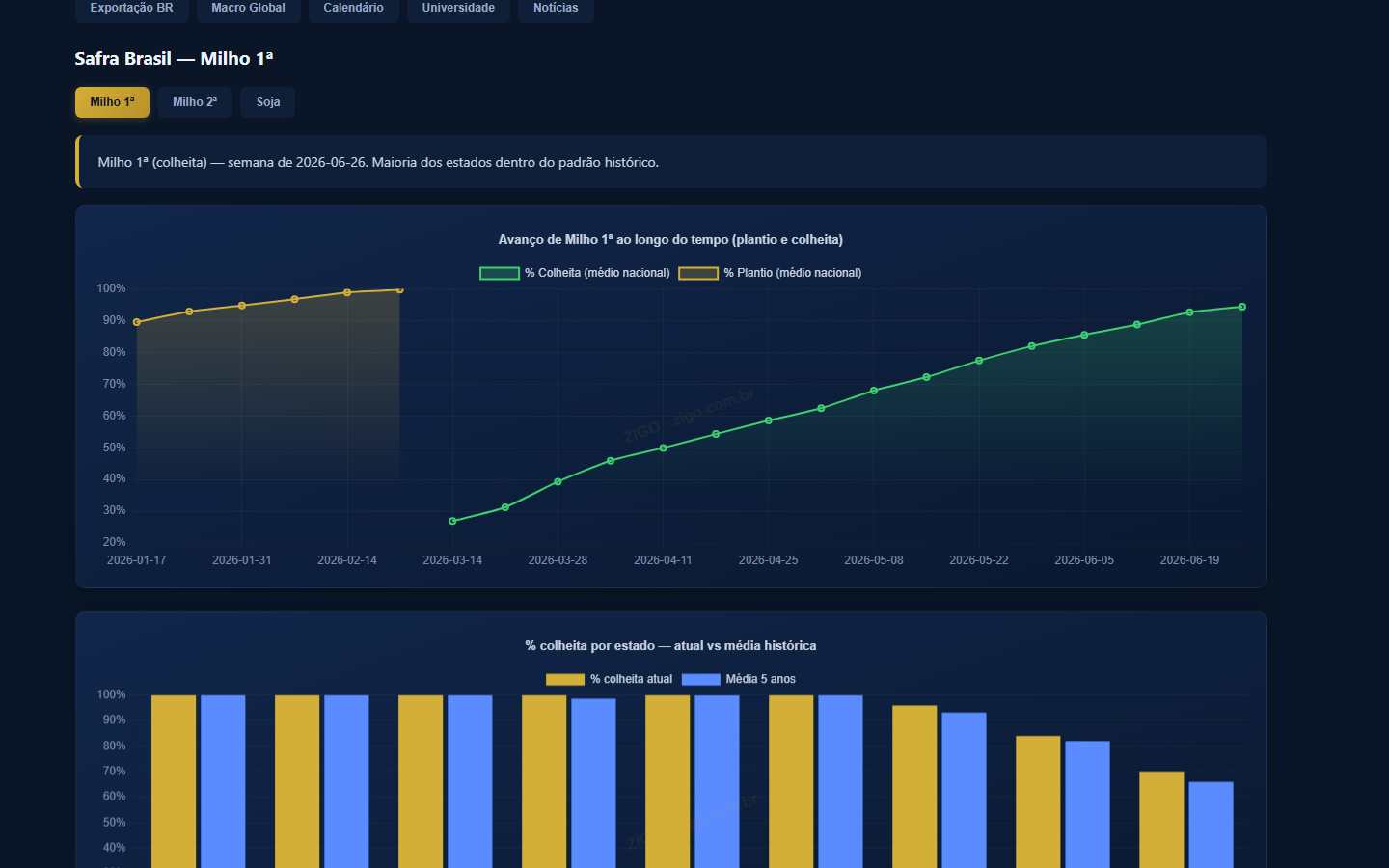This screenshot has height=868, width=1389.
Task: Click the green % Colheita legend swatch
Action: 500,273
